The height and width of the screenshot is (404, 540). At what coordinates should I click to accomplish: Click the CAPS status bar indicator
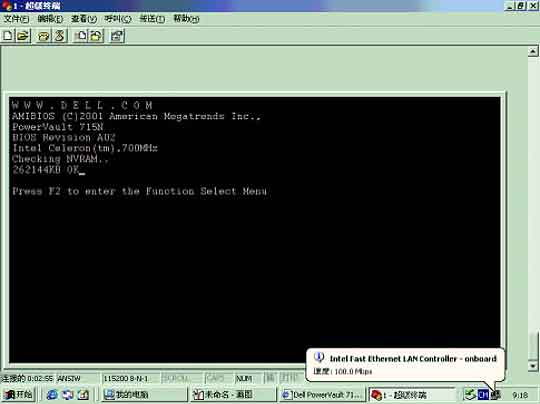click(218, 379)
